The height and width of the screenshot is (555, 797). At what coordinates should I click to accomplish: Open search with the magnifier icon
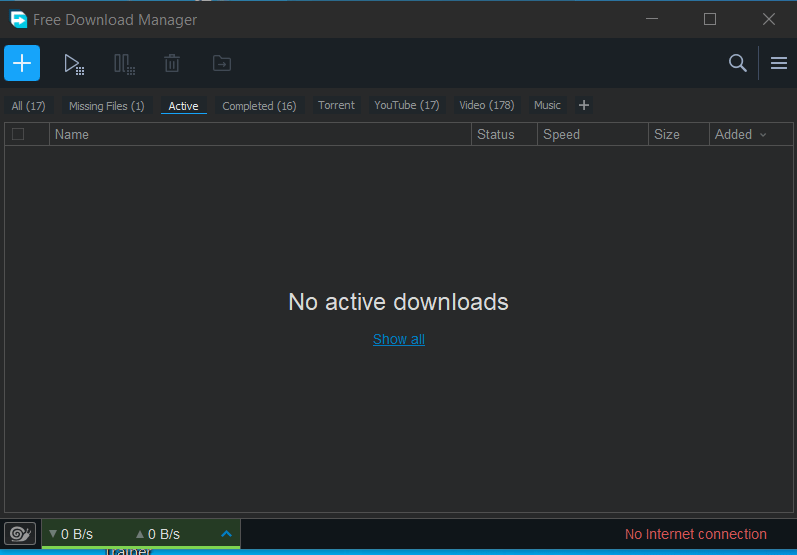[x=738, y=63]
